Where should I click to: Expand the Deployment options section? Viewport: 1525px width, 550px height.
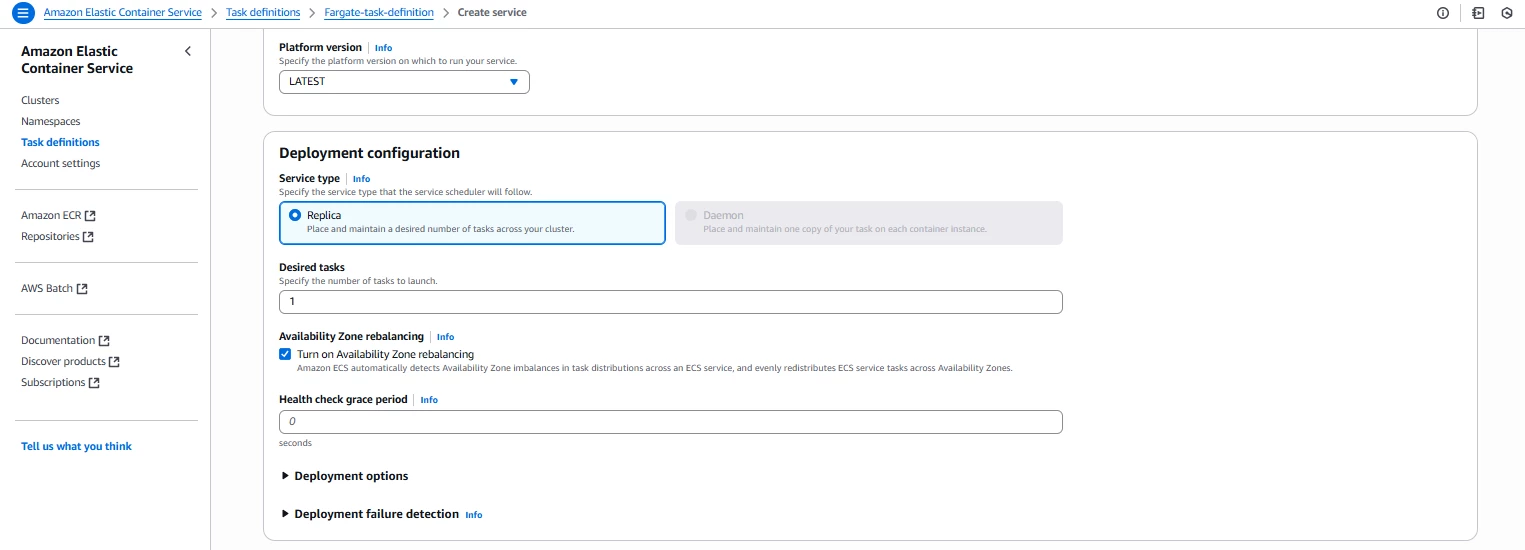pos(344,476)
